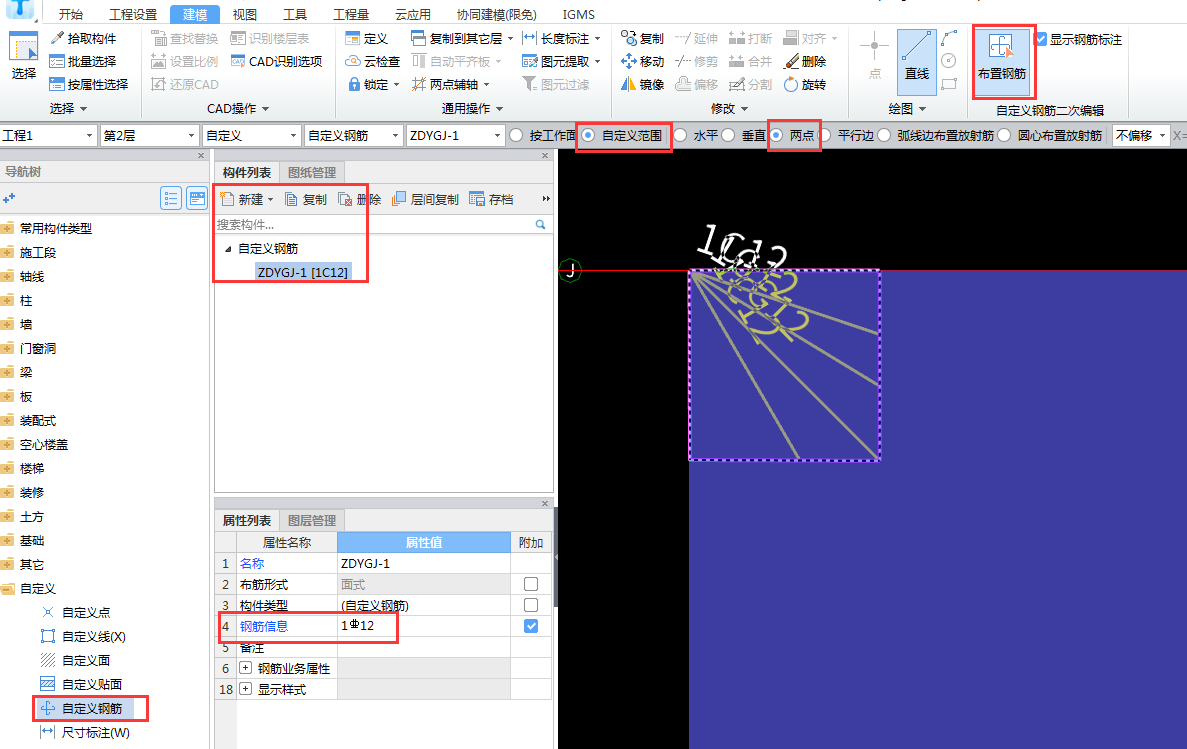This screenshot has height=749, width=1187.
Task: Click 图元提取 element extraction tool
Action: [561, 61]
